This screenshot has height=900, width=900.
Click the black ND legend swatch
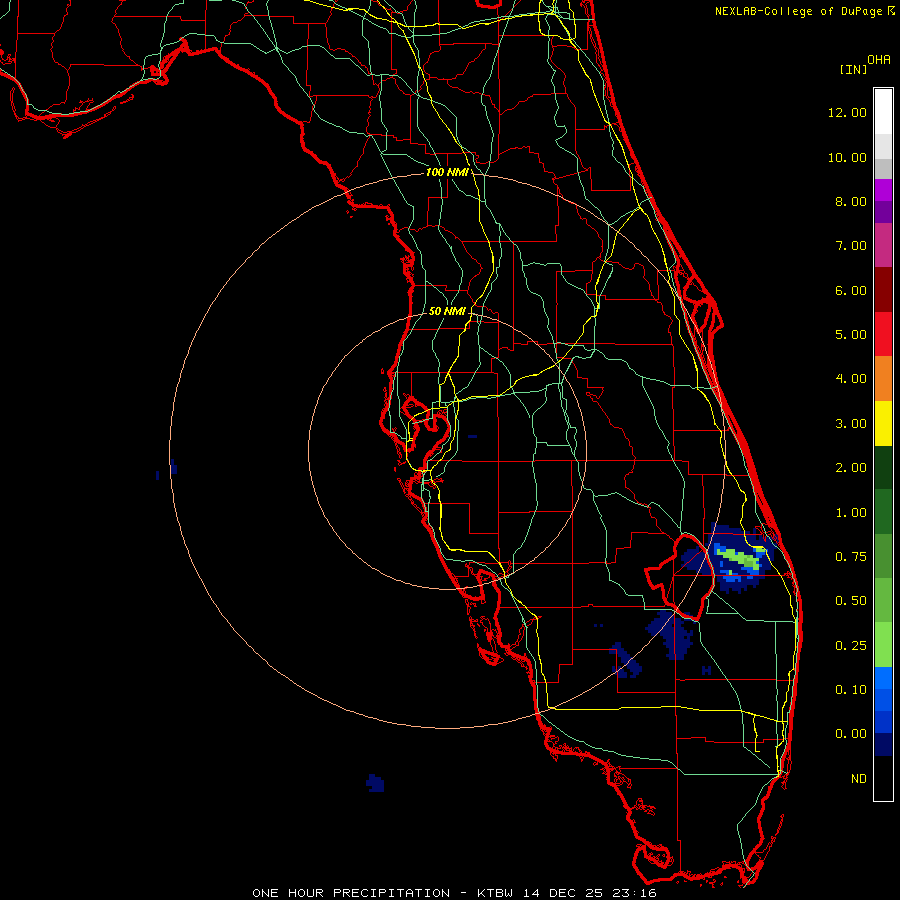pos(883,778)
